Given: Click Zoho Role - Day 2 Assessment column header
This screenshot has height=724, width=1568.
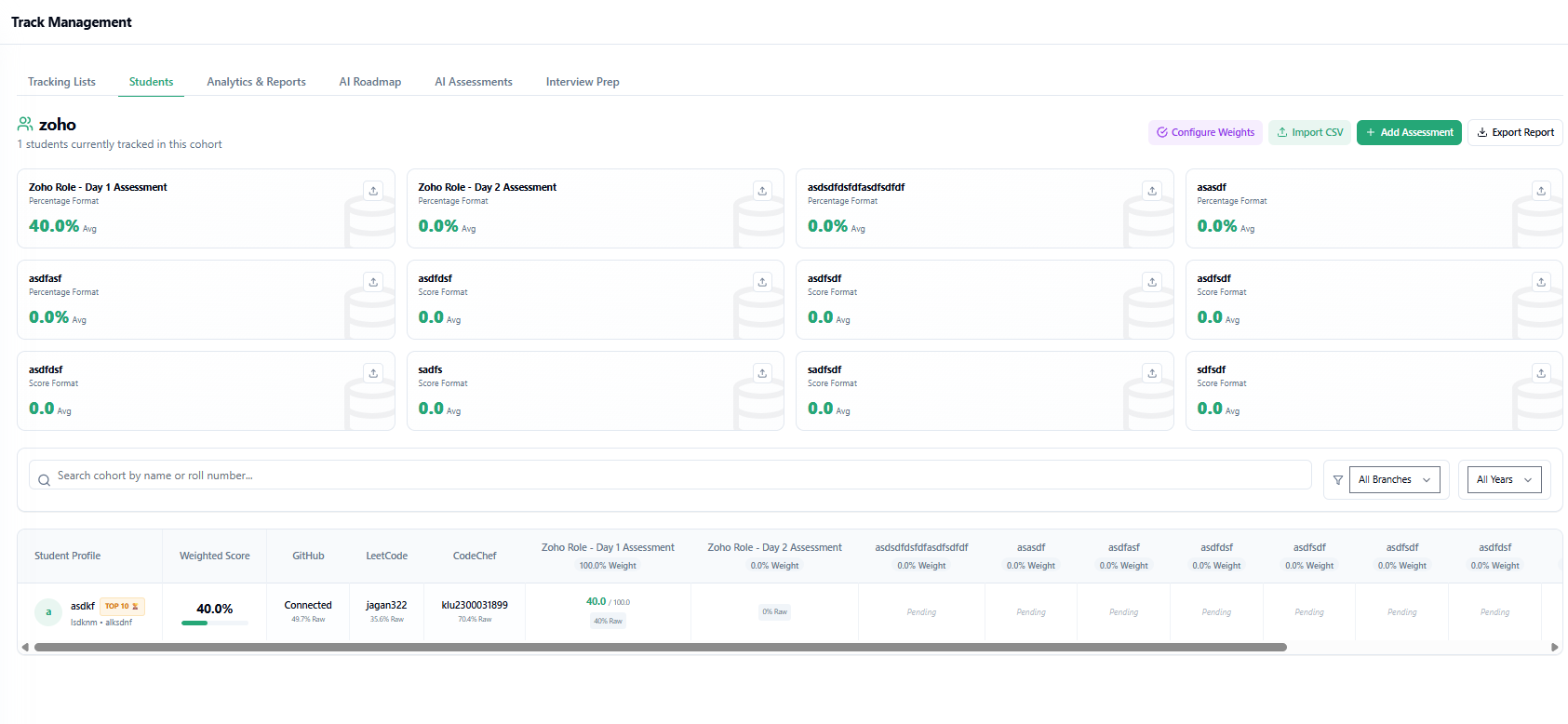Looking at the screenshot, I should pyautogui.click(x=774, y=547).
